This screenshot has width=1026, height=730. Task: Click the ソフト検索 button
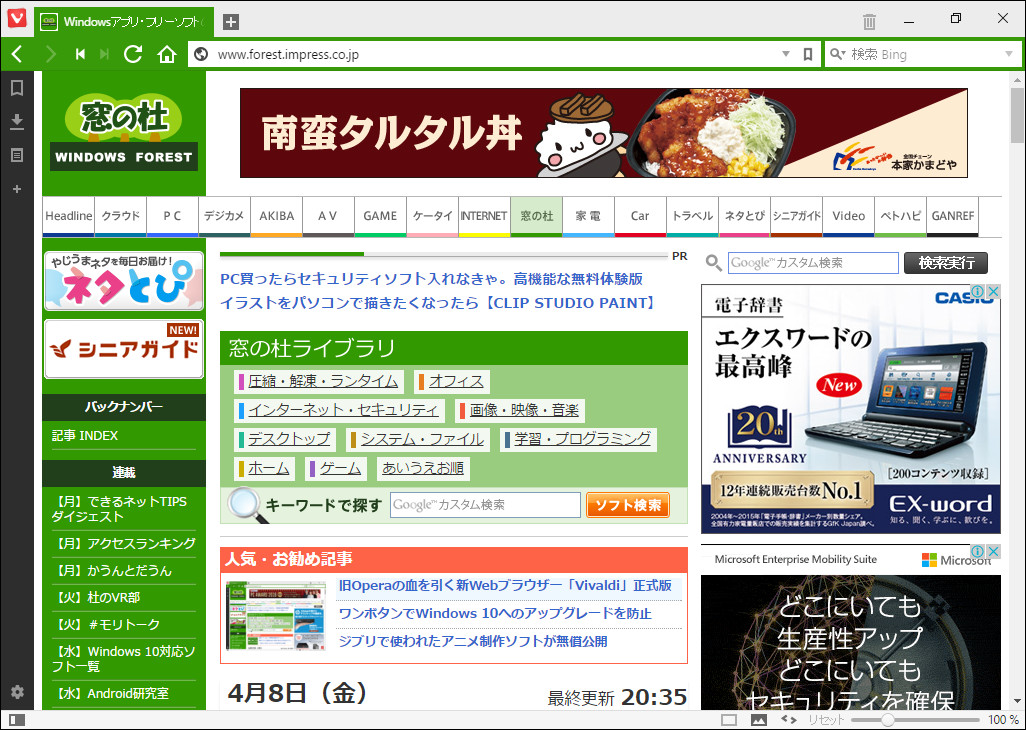tap(628, 505)
